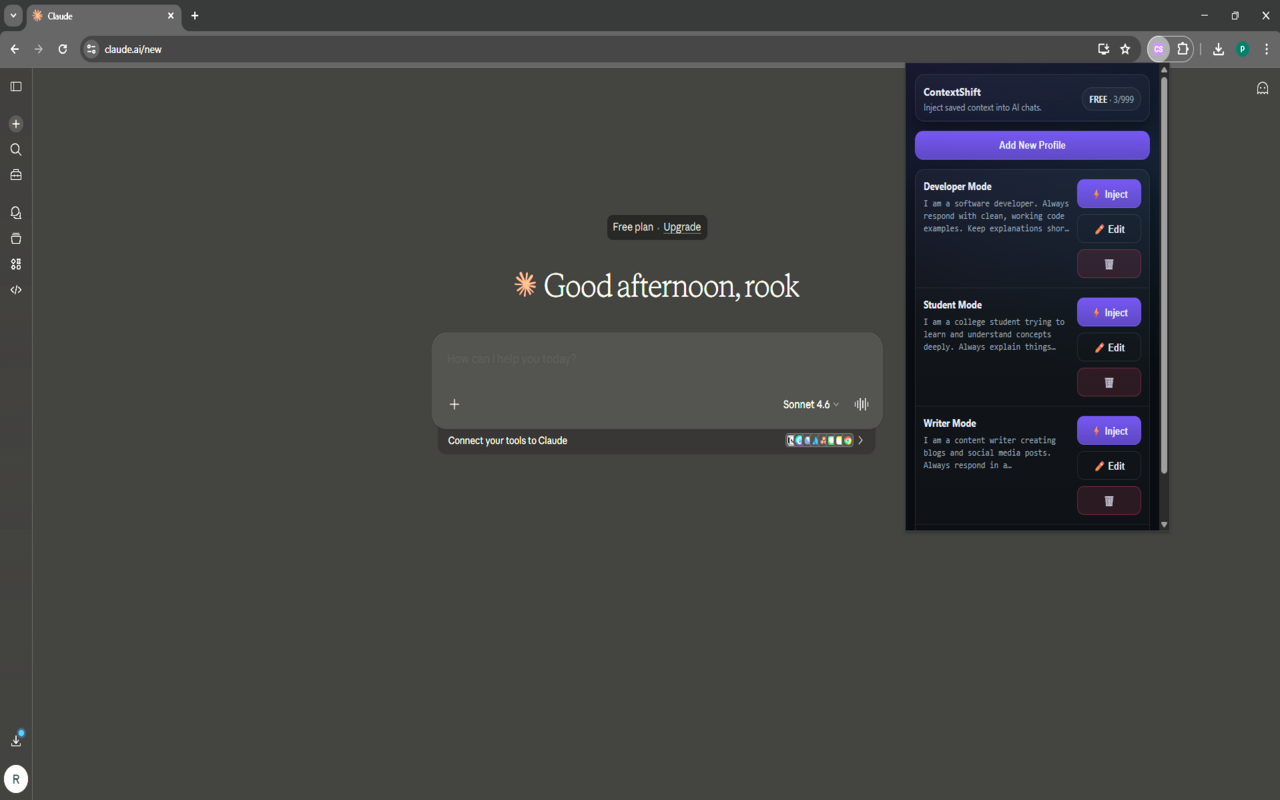Open the Code icon in Claude sidebar

[x=16, y=290]
